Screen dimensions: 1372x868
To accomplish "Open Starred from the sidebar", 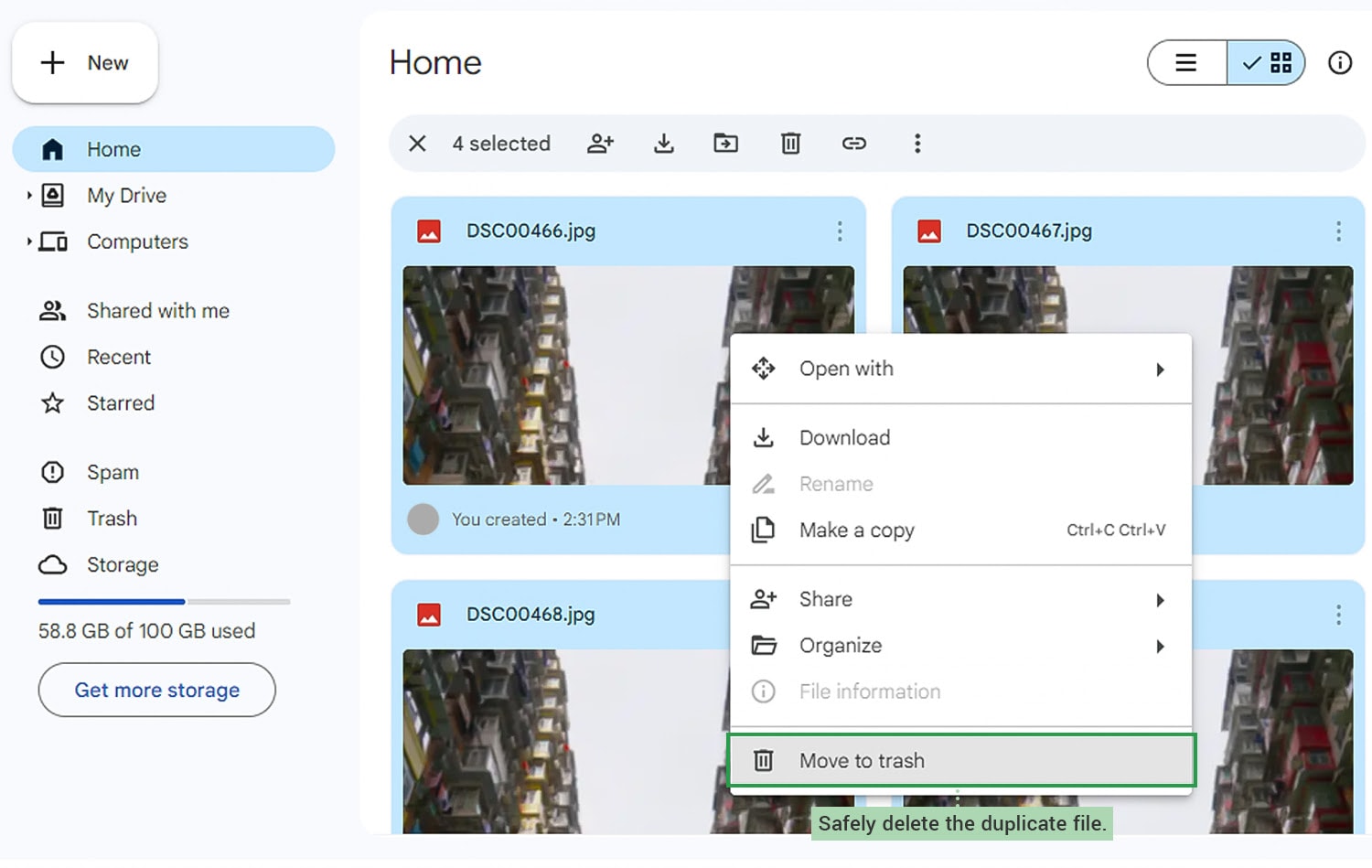I will [x=120, y=402].
